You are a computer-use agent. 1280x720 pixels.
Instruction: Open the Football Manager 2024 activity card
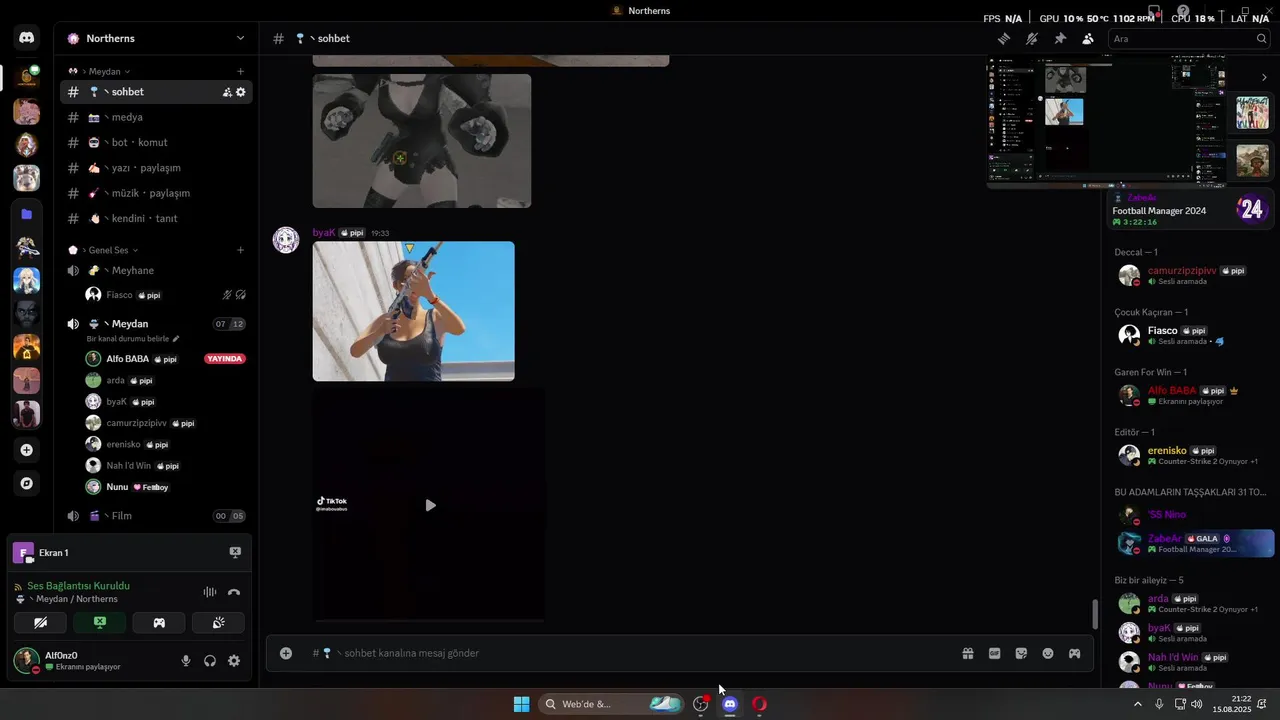[1188, 209]
